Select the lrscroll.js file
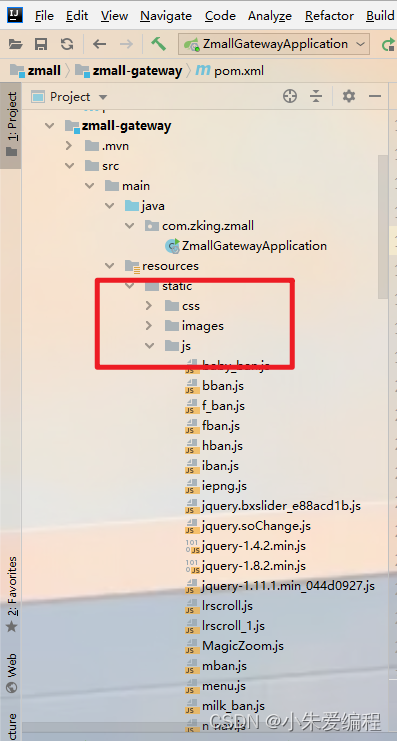This screenshot has width=397, height=741. coord(219,605)
